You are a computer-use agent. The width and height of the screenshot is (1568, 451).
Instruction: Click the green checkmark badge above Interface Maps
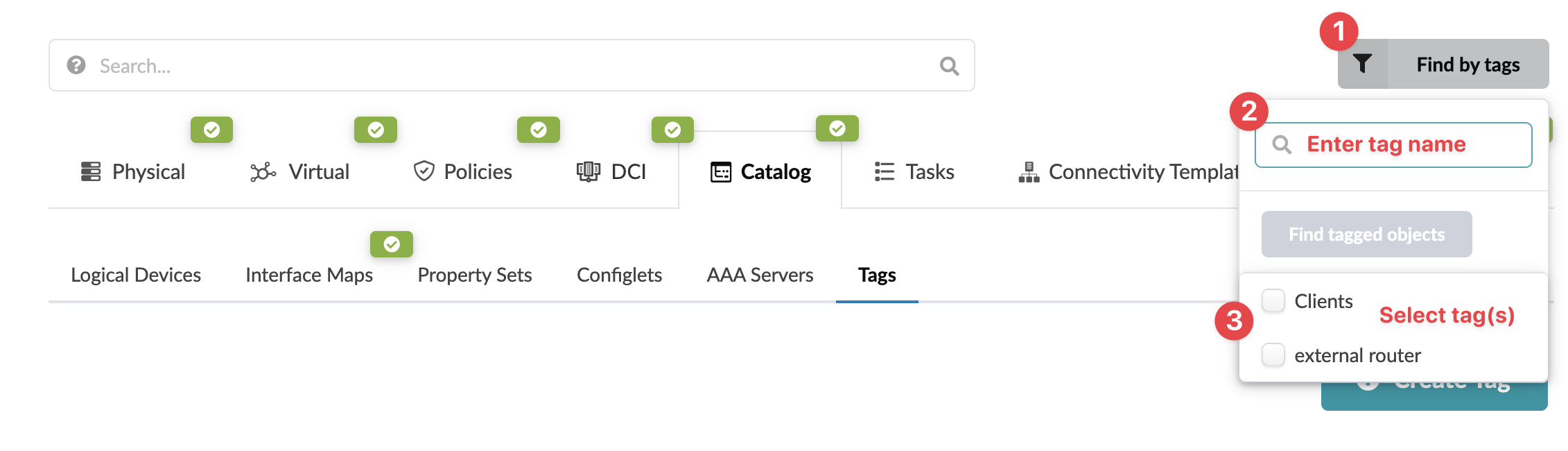(392, 244)
